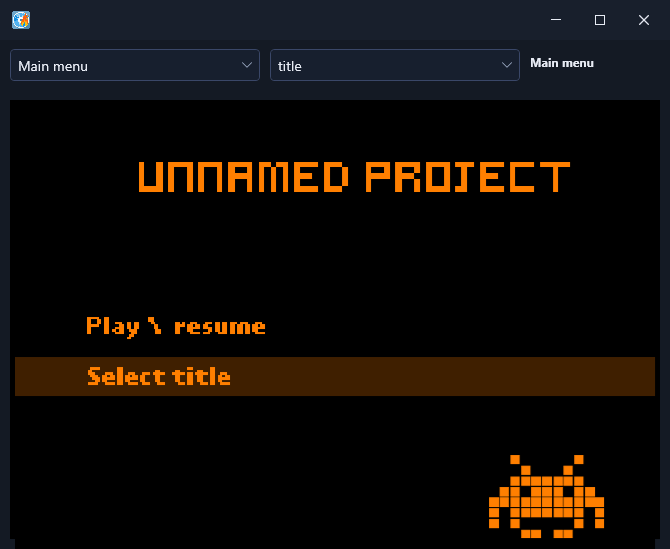Choose the Select title menu entry
Screen dimensions: 670x549
(x=335, y=376)
